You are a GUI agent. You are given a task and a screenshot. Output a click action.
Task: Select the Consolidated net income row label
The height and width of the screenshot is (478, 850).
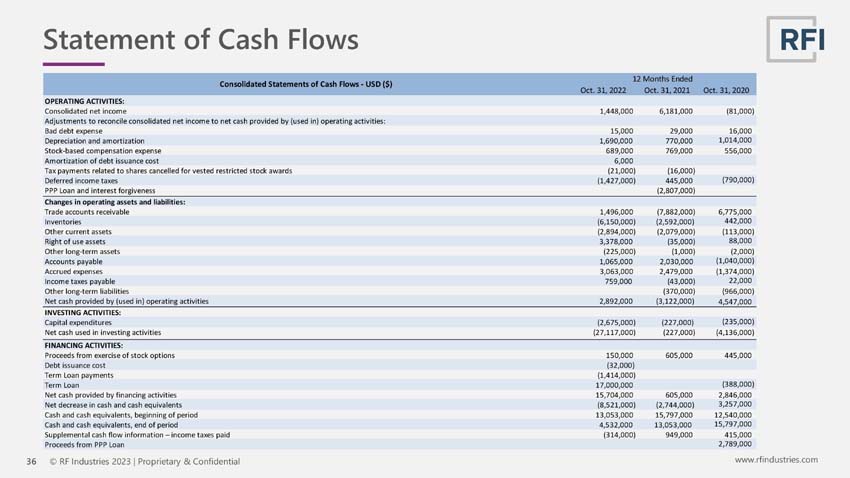point(86,111)
